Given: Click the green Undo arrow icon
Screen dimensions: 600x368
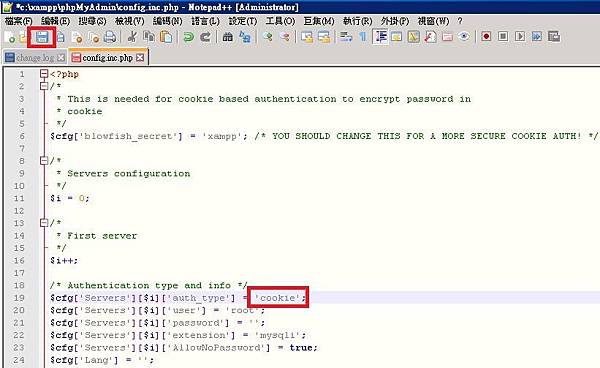Looking at the screenshot, I should click(188, 37).
